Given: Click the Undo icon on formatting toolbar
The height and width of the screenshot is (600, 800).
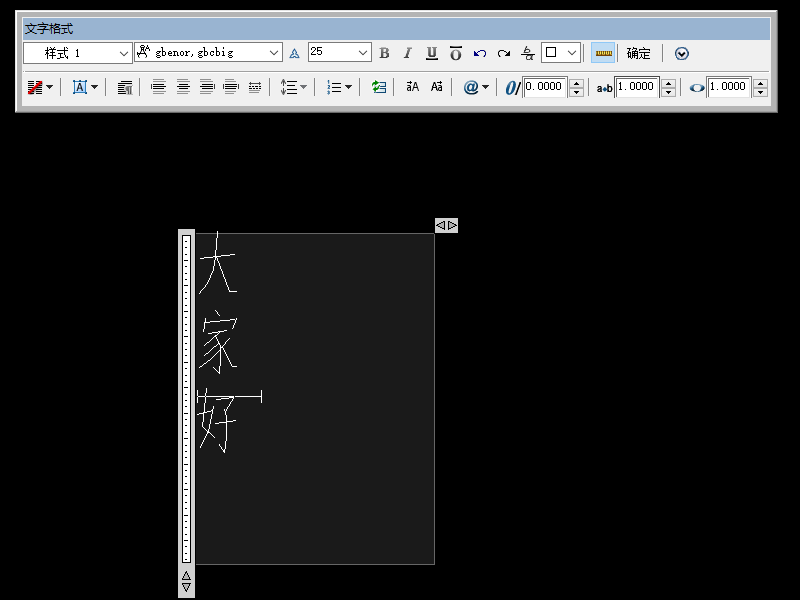Looking at the screenshot, I should (x=480, y=53).
